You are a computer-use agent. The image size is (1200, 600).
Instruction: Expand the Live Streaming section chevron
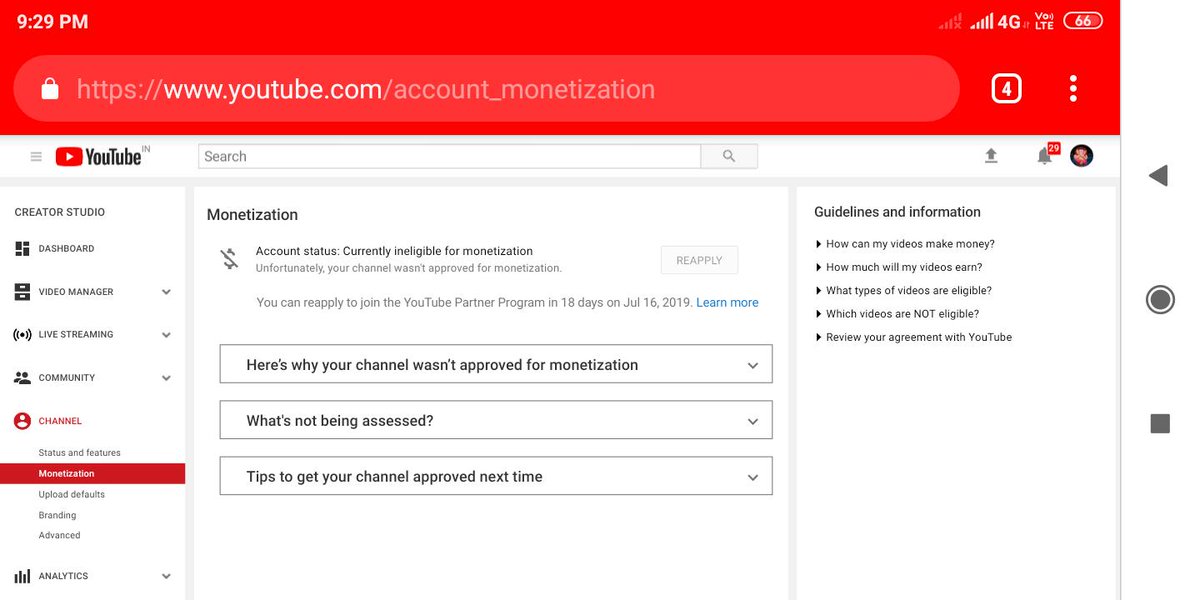pyautogui.click(x=166, y=335)
